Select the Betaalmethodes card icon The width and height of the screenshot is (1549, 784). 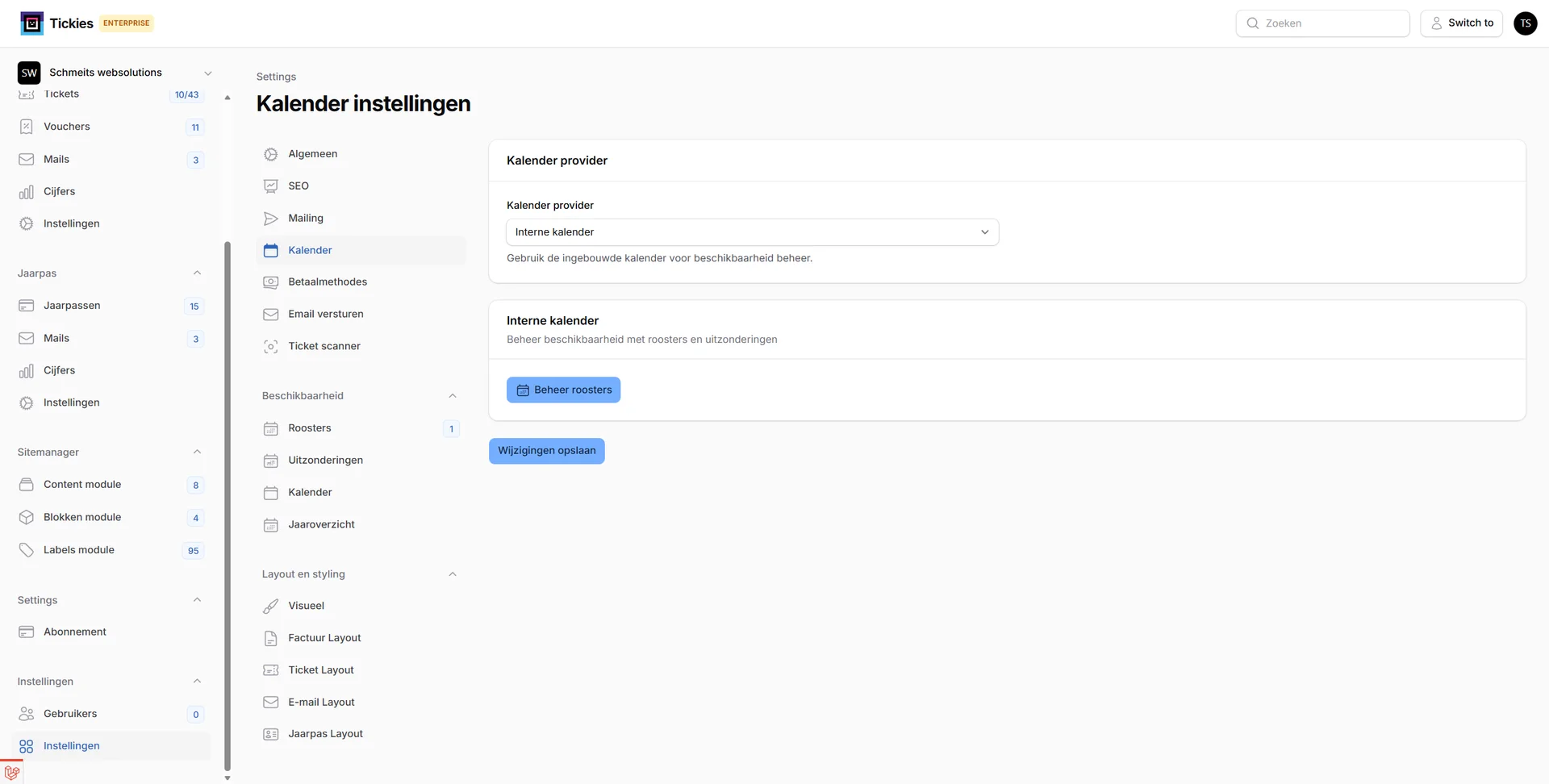270,281
